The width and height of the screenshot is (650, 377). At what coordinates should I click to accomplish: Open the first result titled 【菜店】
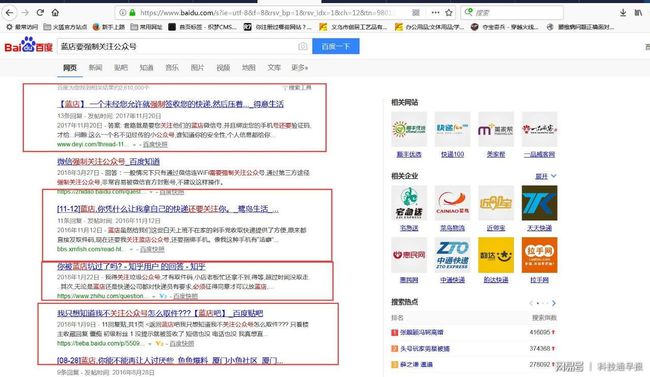[170, 104]
